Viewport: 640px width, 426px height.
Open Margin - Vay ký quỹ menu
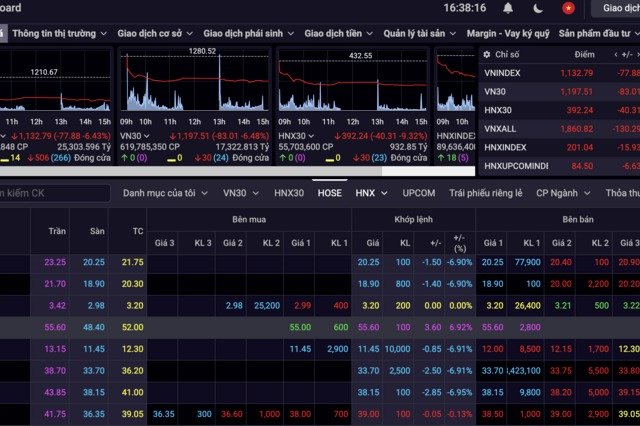click(x=508, y=33)
